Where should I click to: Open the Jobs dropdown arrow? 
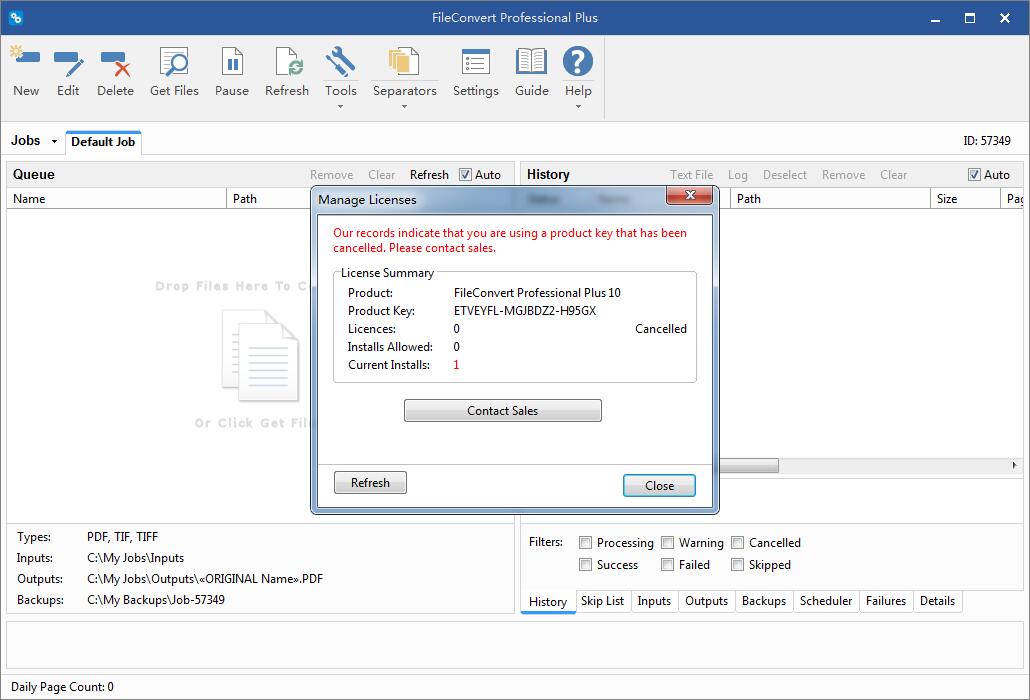pos(53,141)
